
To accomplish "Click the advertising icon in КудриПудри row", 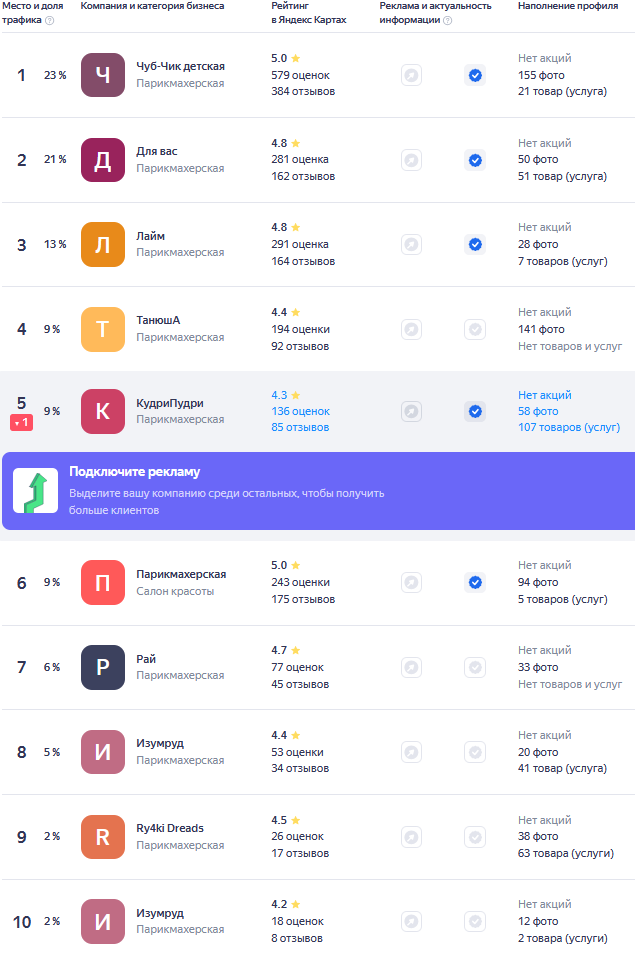I will tap(411, 411).
